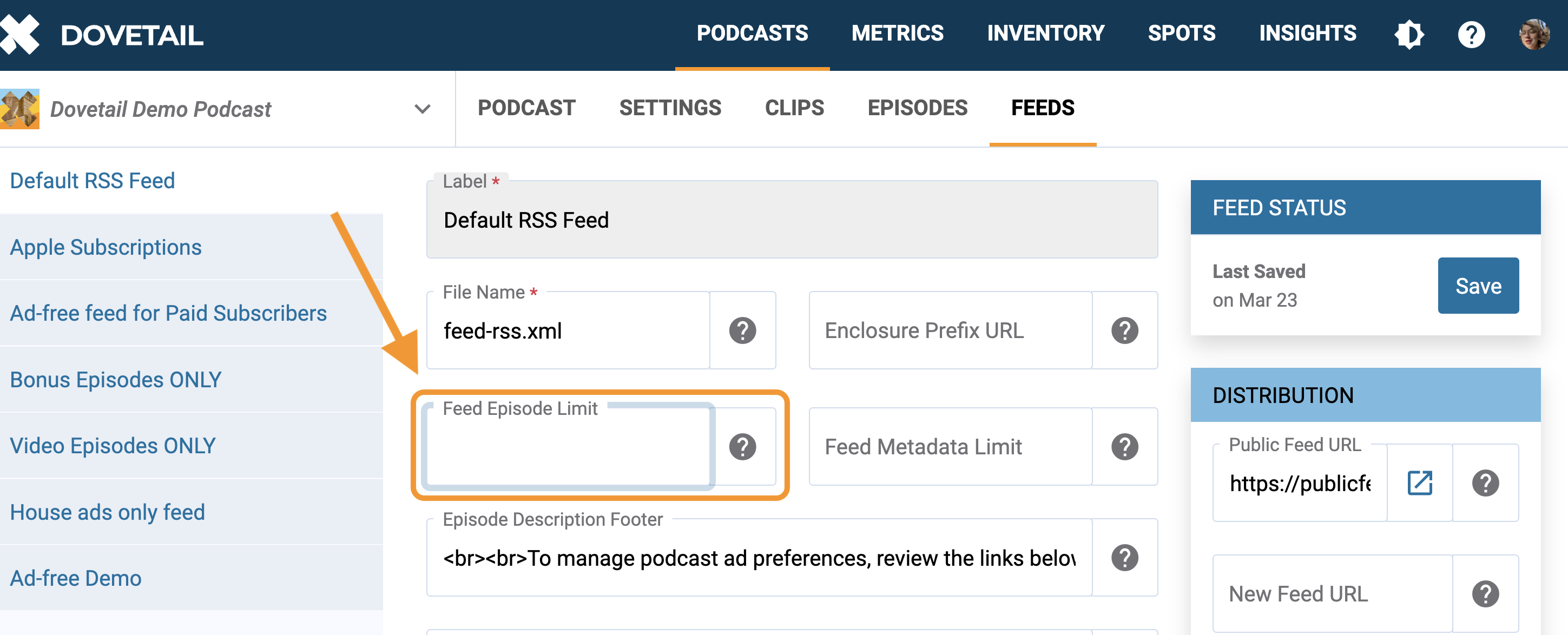Switch to the EPISODES tab
1568x635 pixels.
coord(917,108)
